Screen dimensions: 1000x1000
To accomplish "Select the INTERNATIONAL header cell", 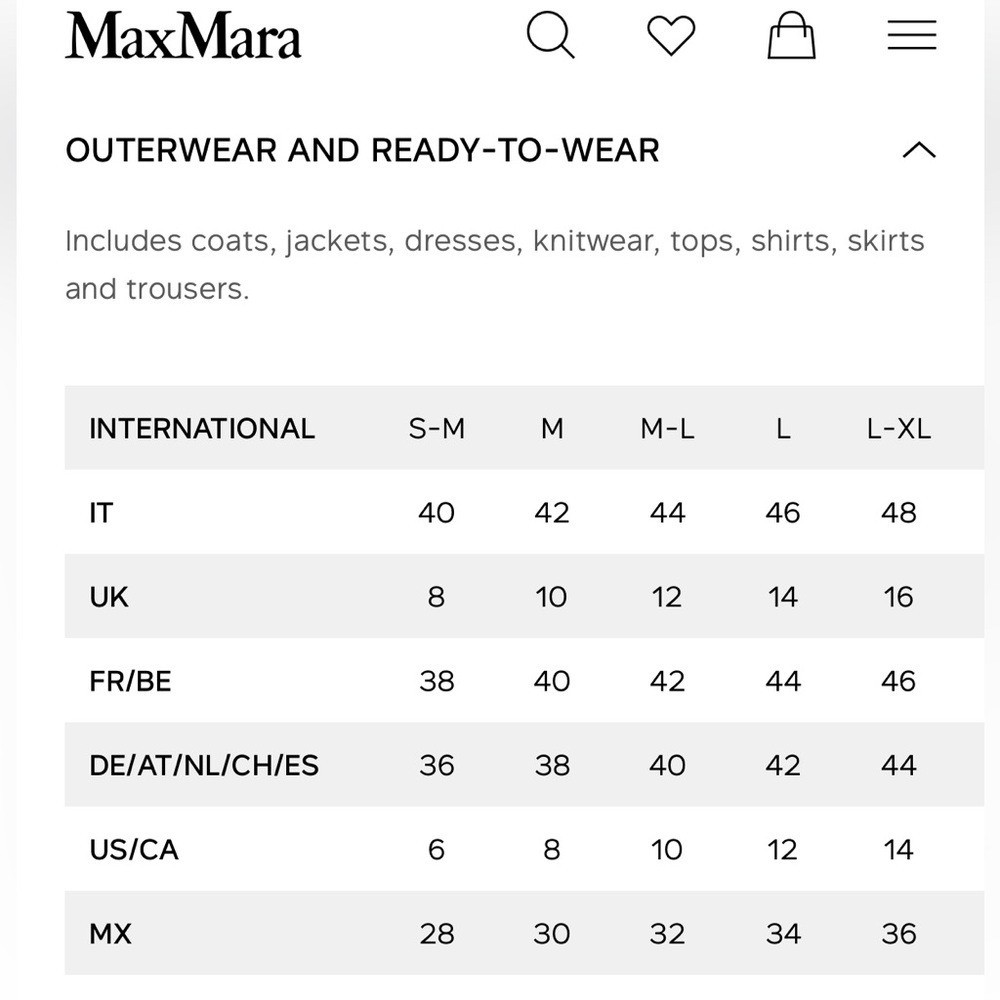I will click(x=202, y=429).
